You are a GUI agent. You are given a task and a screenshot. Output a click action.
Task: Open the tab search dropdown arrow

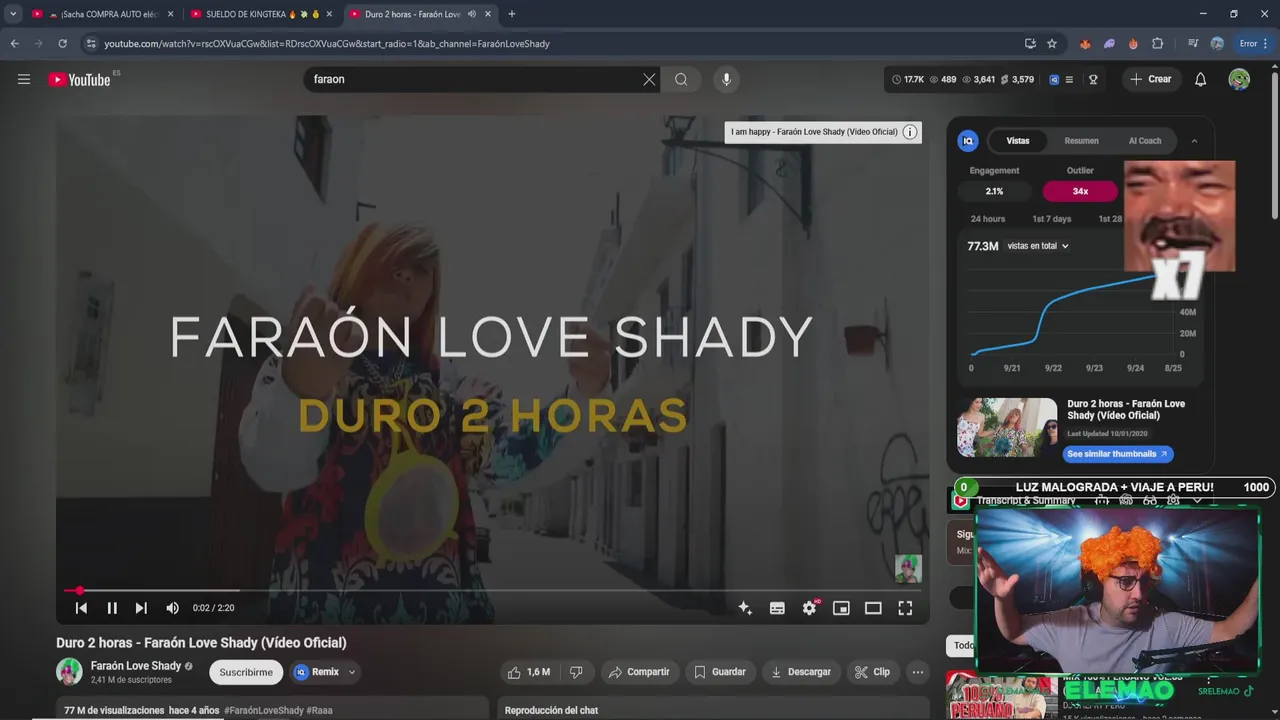13,14
